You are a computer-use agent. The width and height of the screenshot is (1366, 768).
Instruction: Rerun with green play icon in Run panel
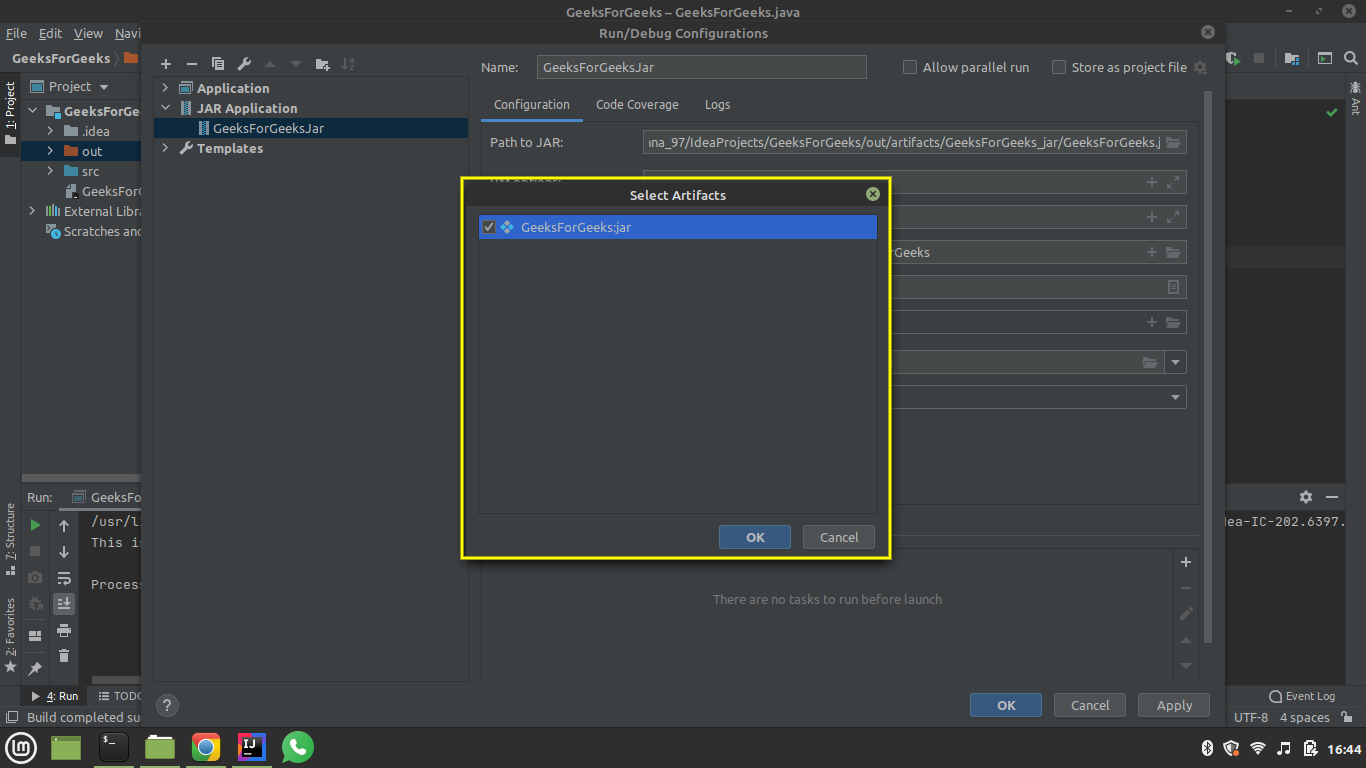click(x=35, y=525)
